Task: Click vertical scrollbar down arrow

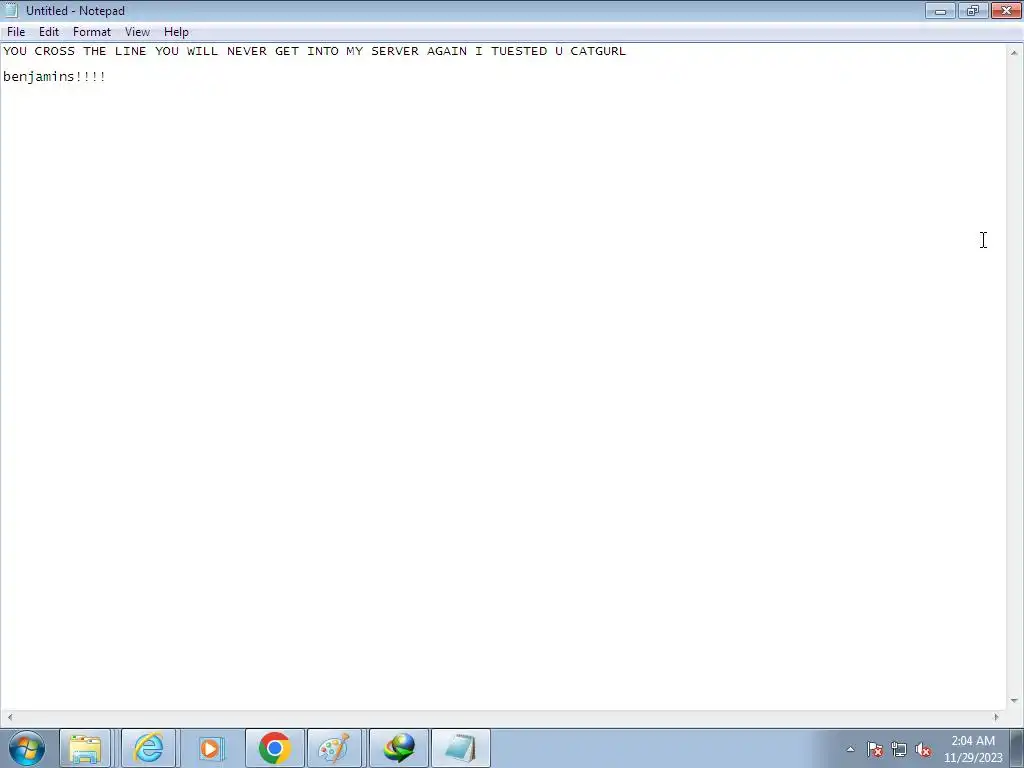Action: click(x=1014, y=701)
